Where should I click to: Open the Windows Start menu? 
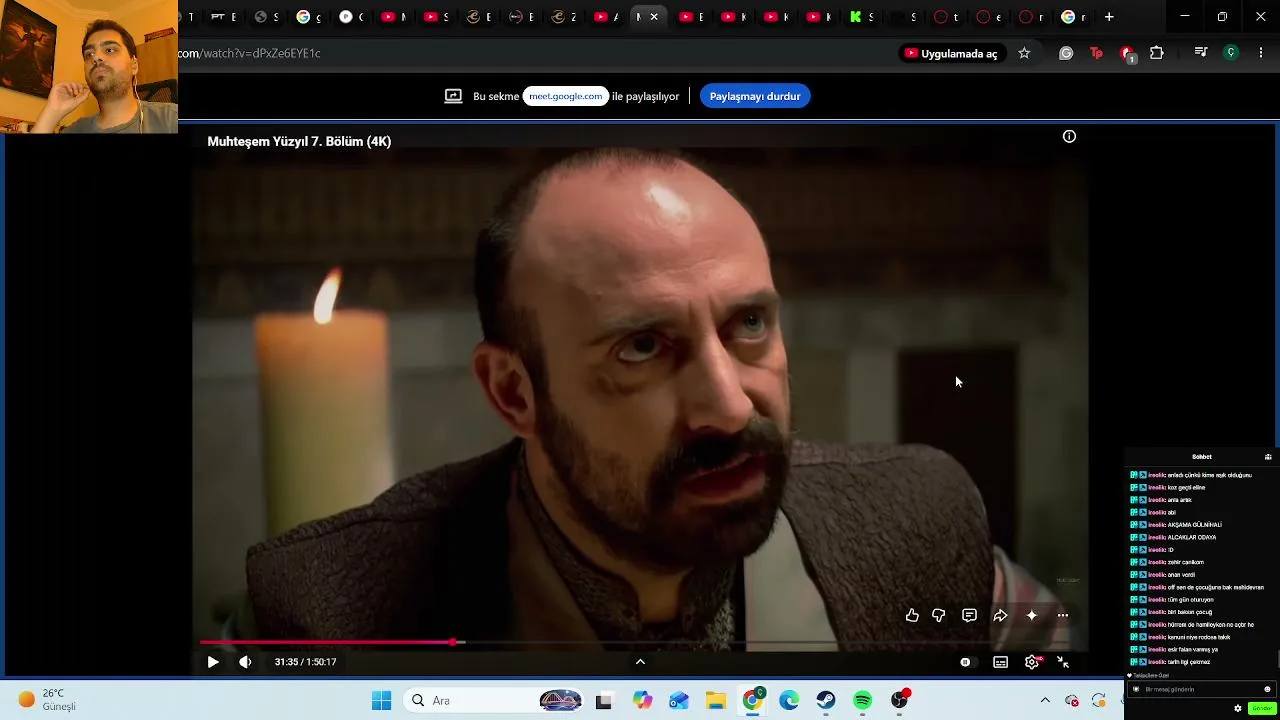(x=382, y=701)
